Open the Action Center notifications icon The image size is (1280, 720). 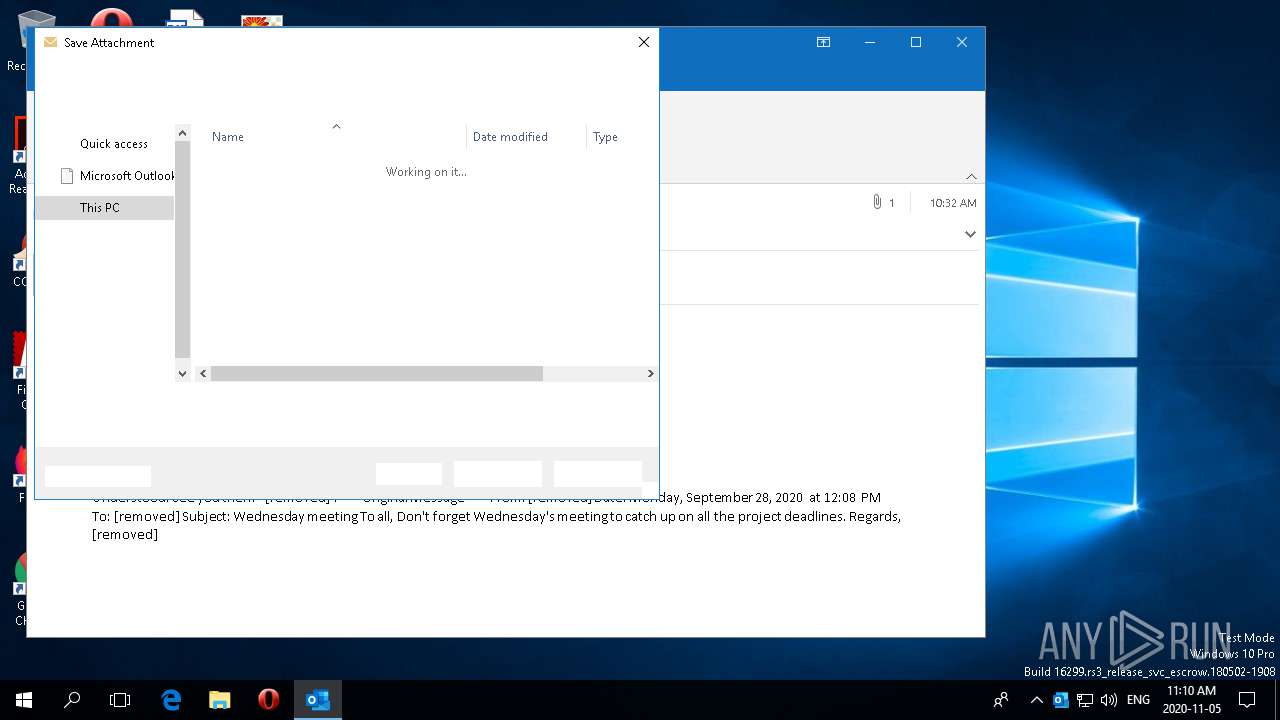tap(1247, 700)
